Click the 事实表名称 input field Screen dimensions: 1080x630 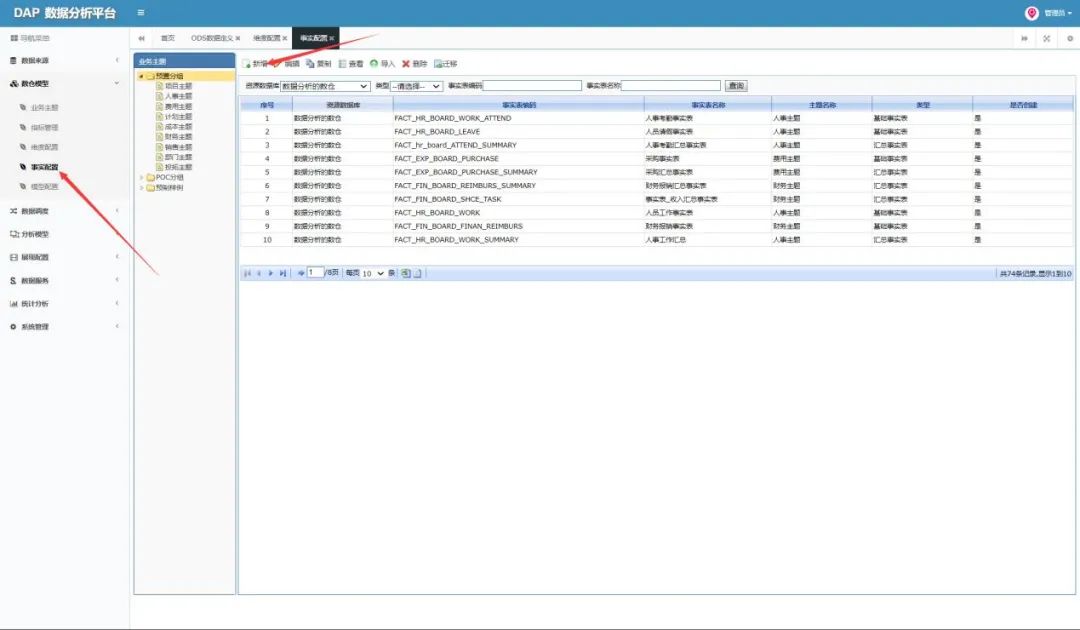tap(671, 86)
